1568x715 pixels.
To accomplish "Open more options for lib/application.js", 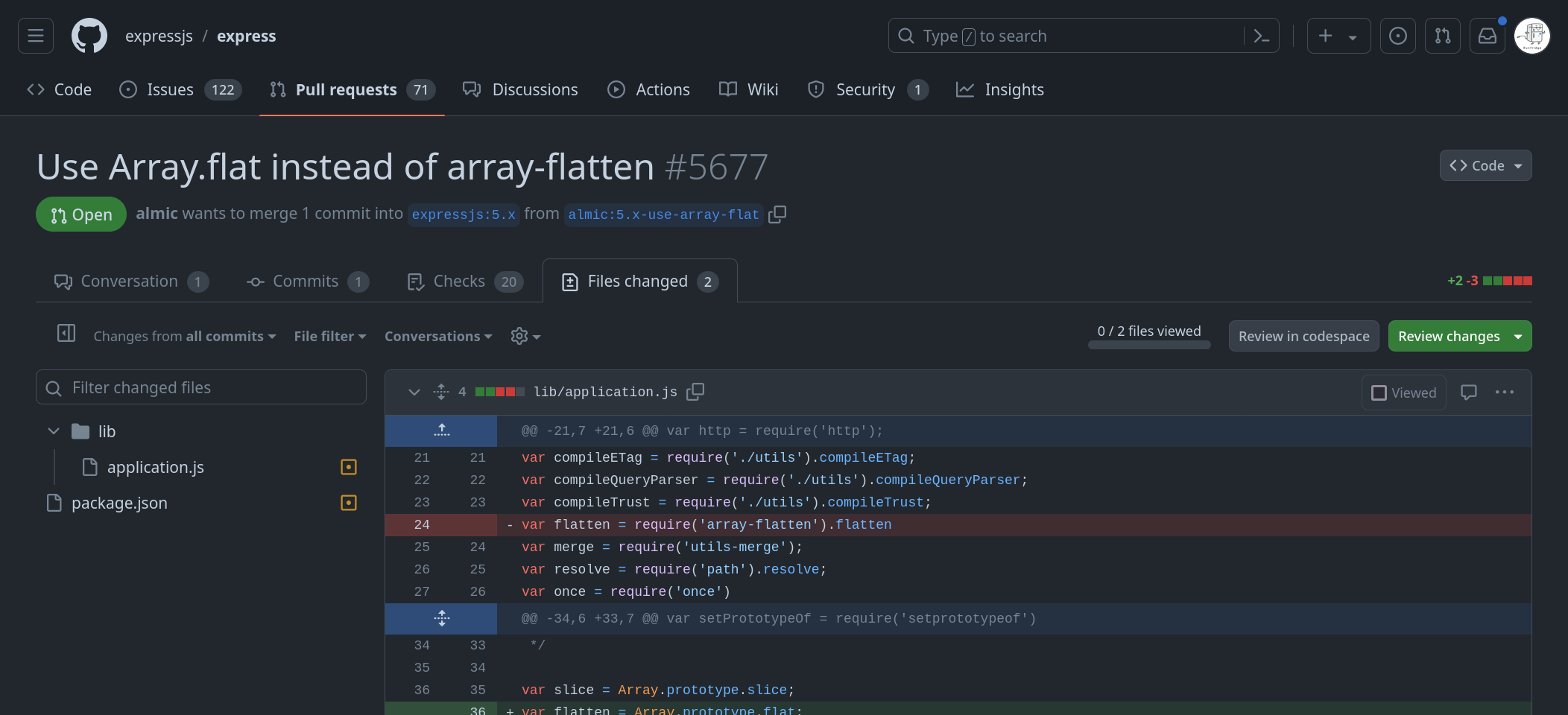I will 1505,392.
